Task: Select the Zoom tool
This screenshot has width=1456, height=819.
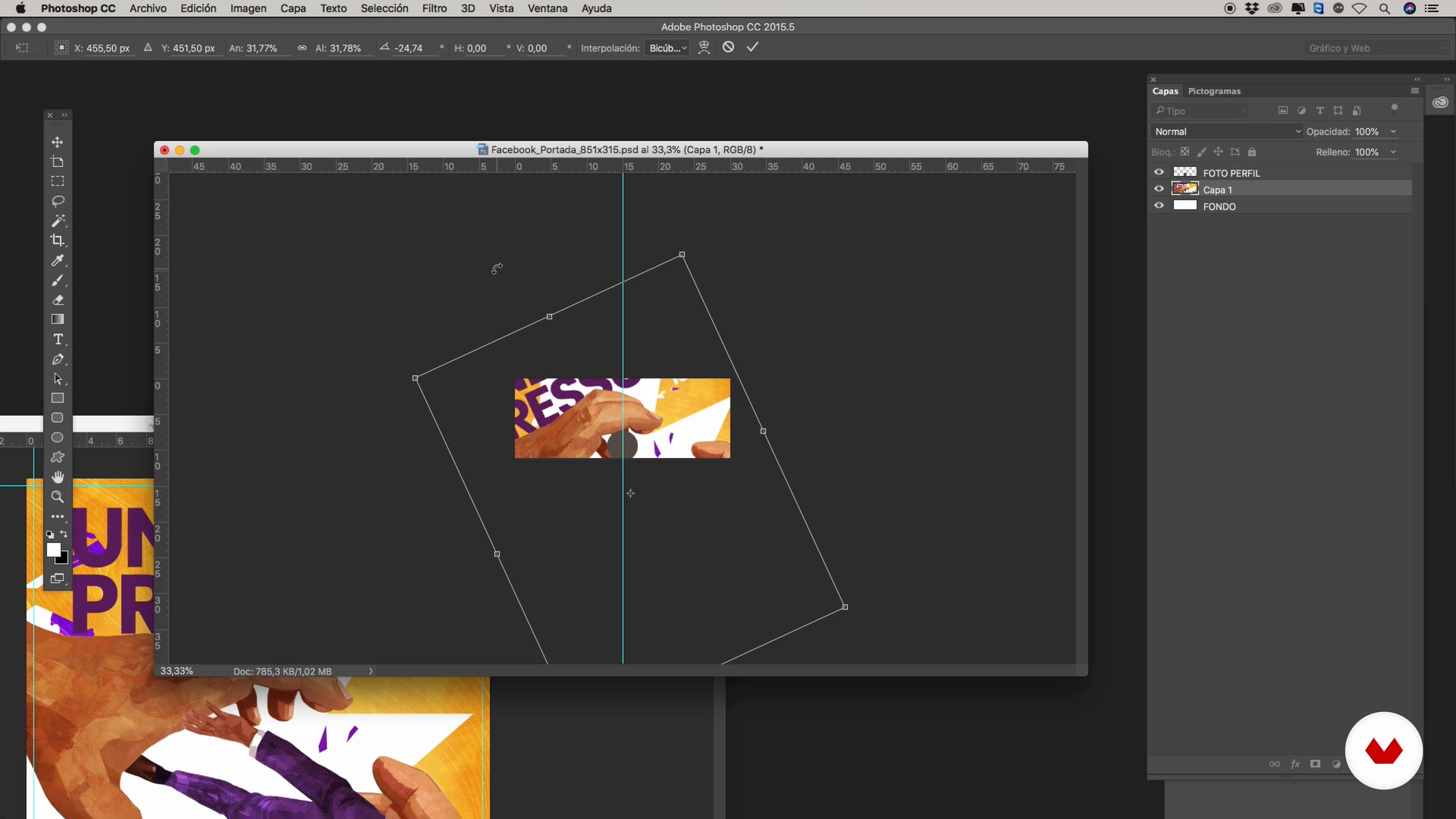Action: [57, 497]
